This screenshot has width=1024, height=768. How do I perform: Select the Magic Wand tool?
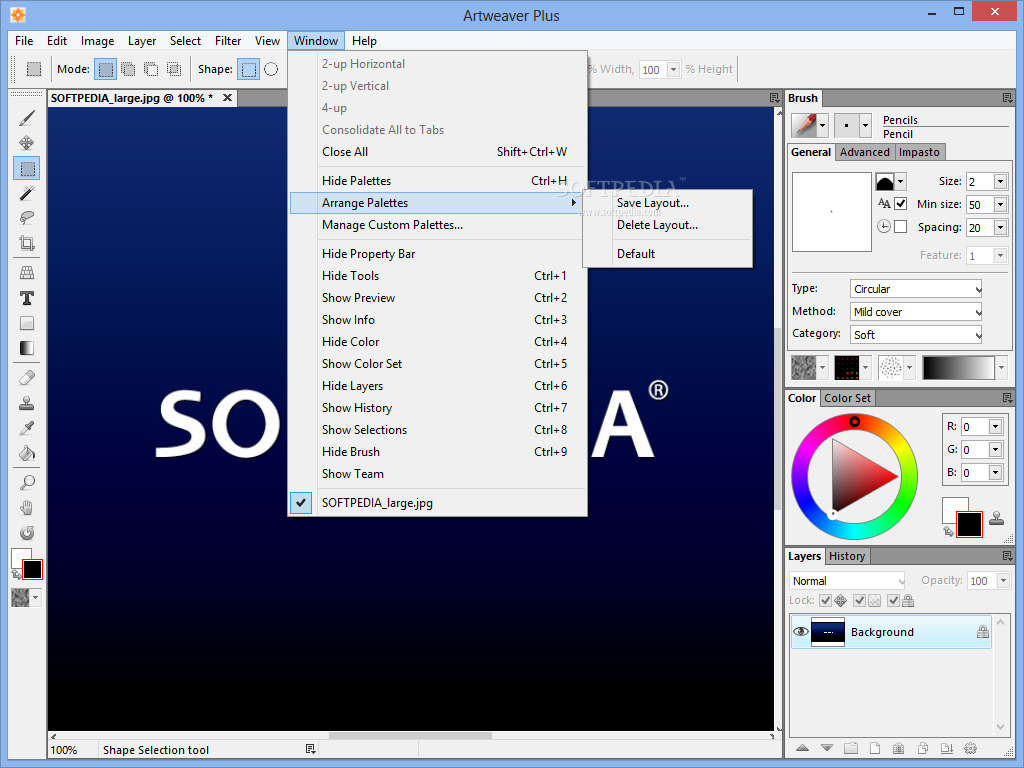point(27,193)
